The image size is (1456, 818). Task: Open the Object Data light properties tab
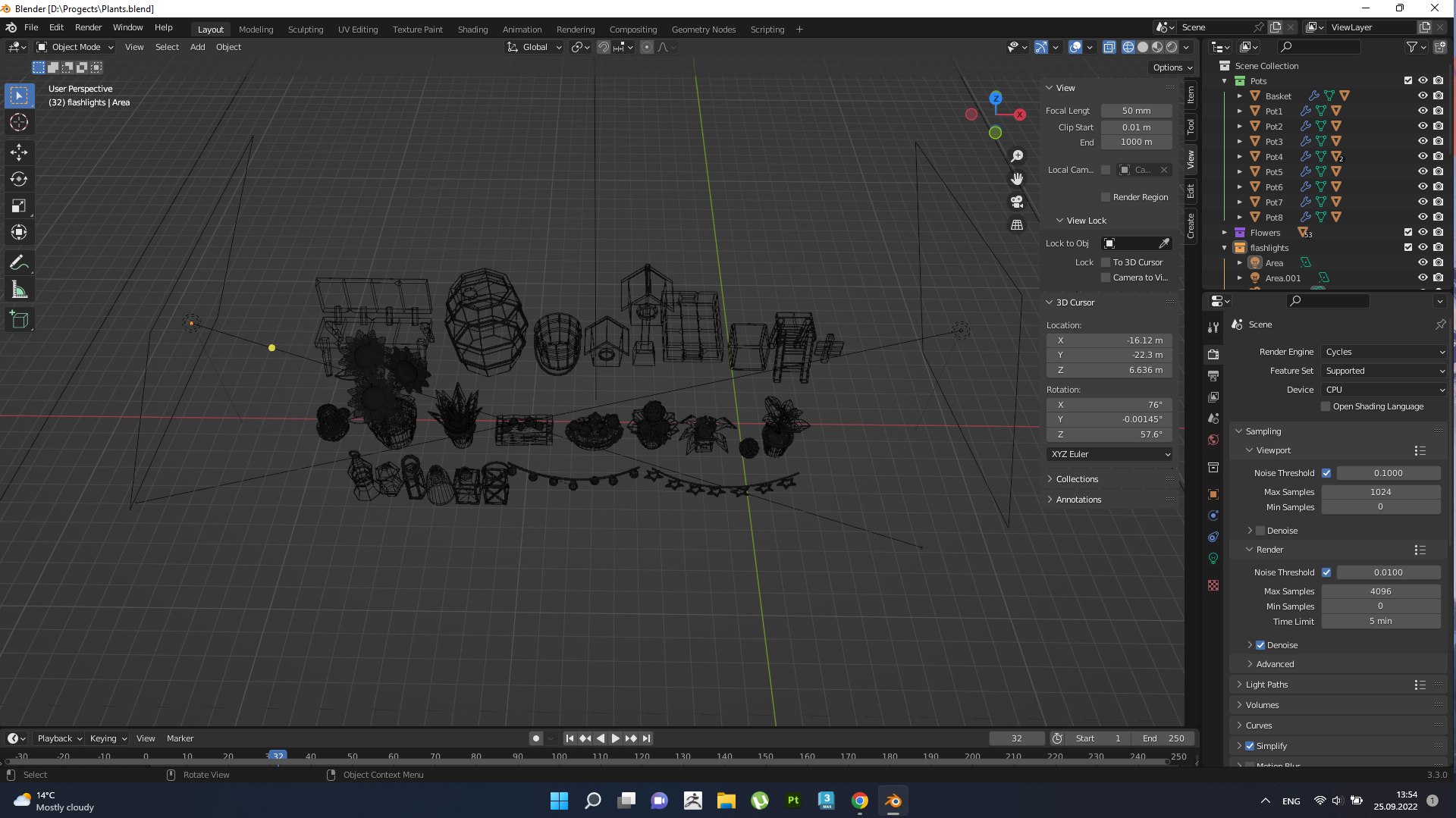(x=1213, y=559)
